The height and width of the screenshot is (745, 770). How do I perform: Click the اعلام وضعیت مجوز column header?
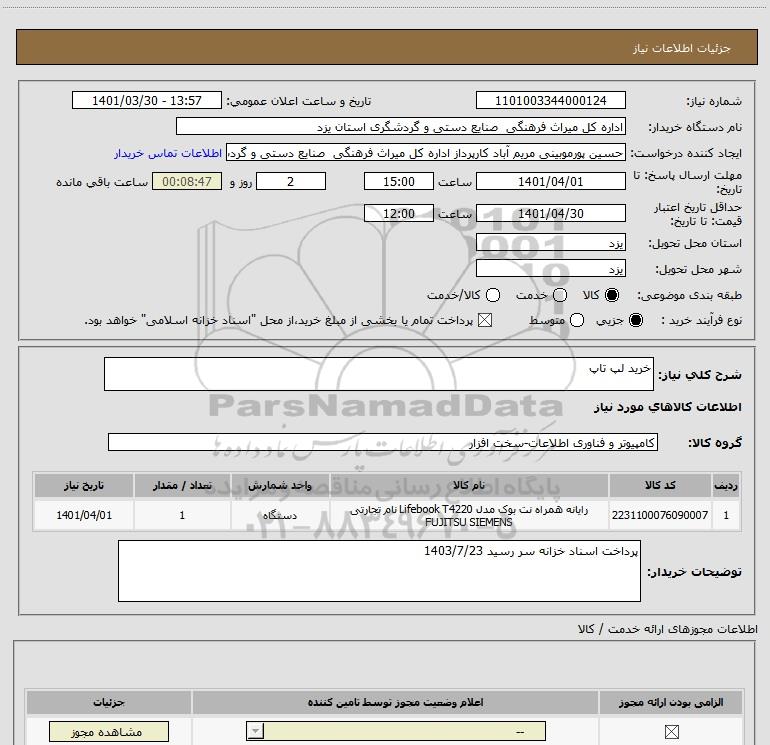tap(395, 703)
